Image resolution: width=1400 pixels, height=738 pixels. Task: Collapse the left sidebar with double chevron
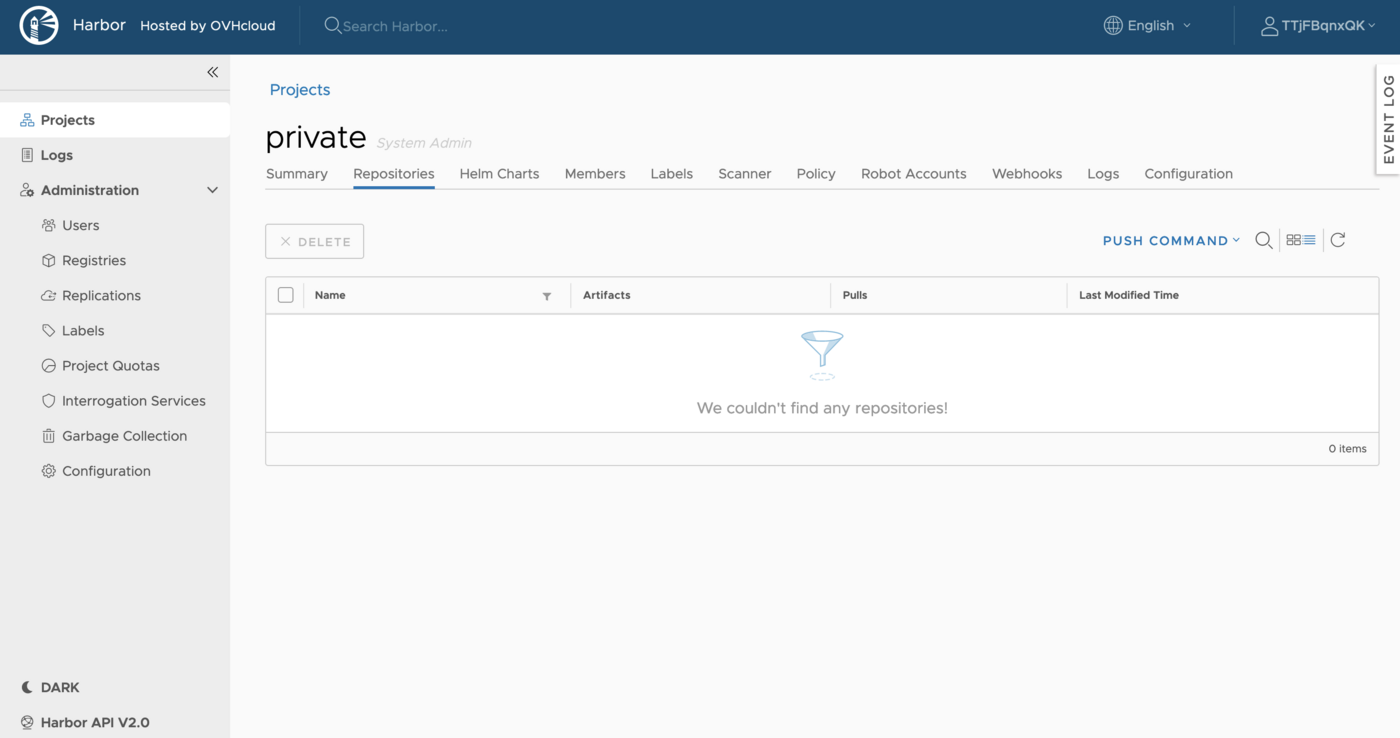coord(212,72)
